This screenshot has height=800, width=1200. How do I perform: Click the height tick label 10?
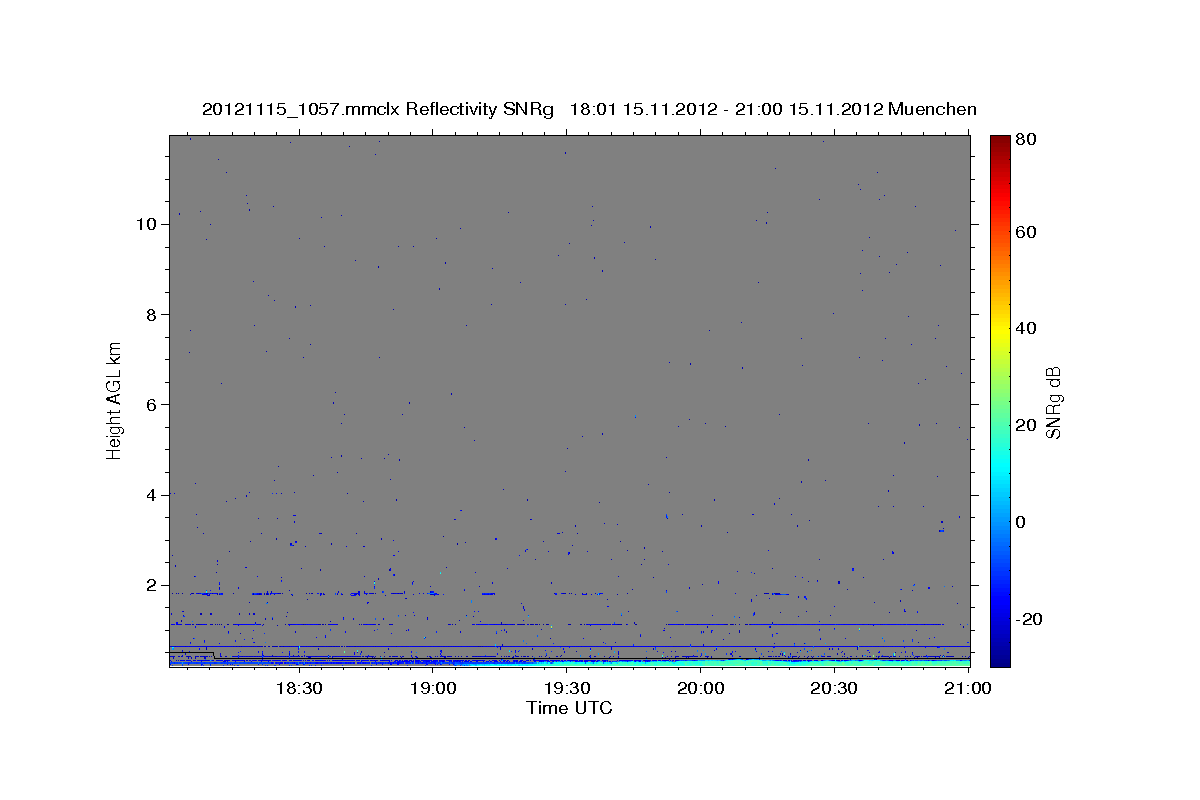[146, 224]
